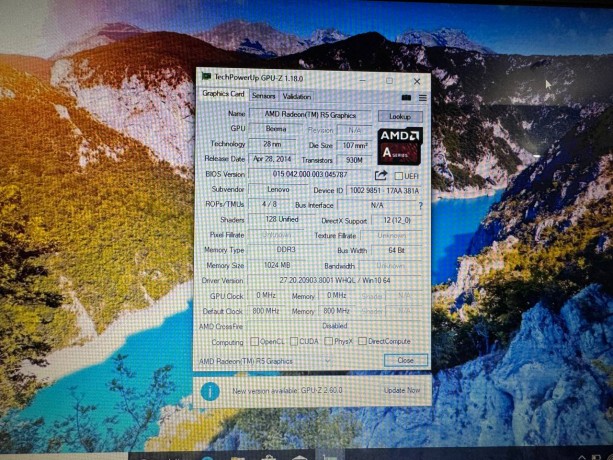Viewport: 613px width, 460px height.
Task: Click the Transistors value 930M
Action: click(354, 160)
